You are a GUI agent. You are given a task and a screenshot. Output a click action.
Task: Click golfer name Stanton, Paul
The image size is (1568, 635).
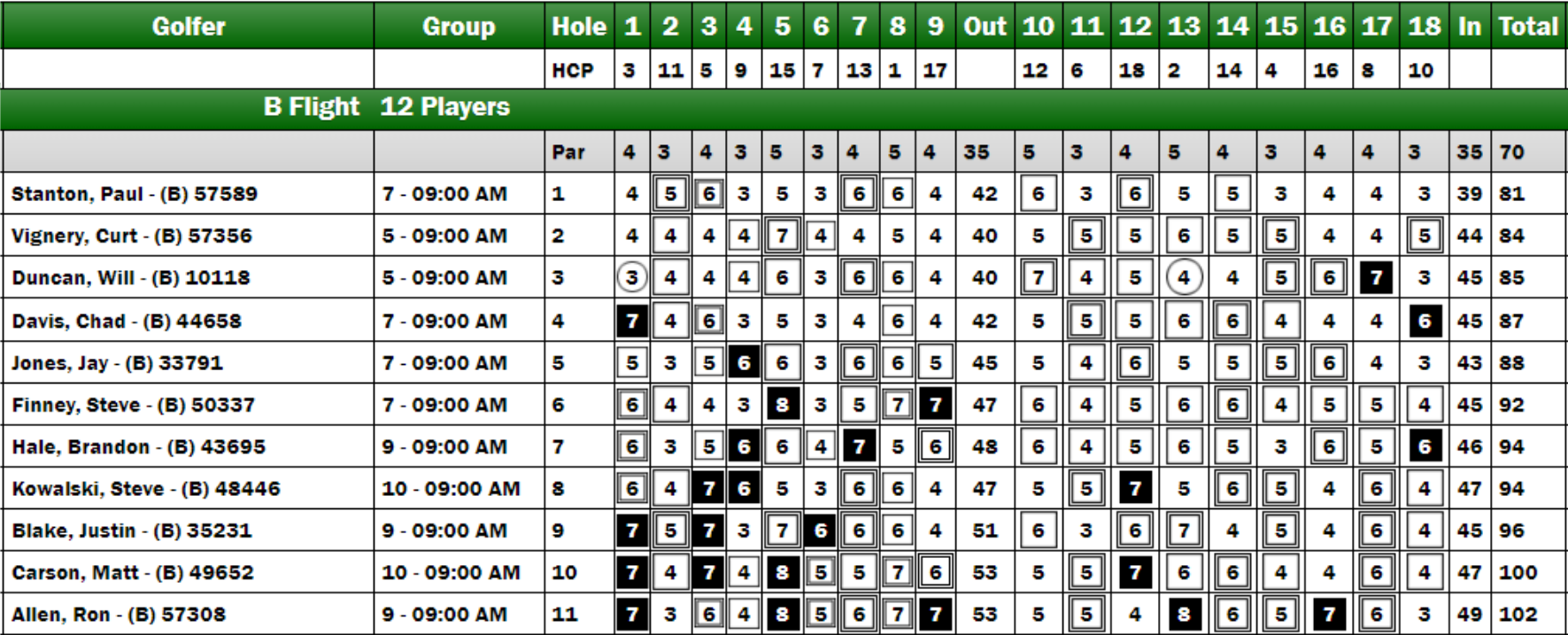point(77,194)
